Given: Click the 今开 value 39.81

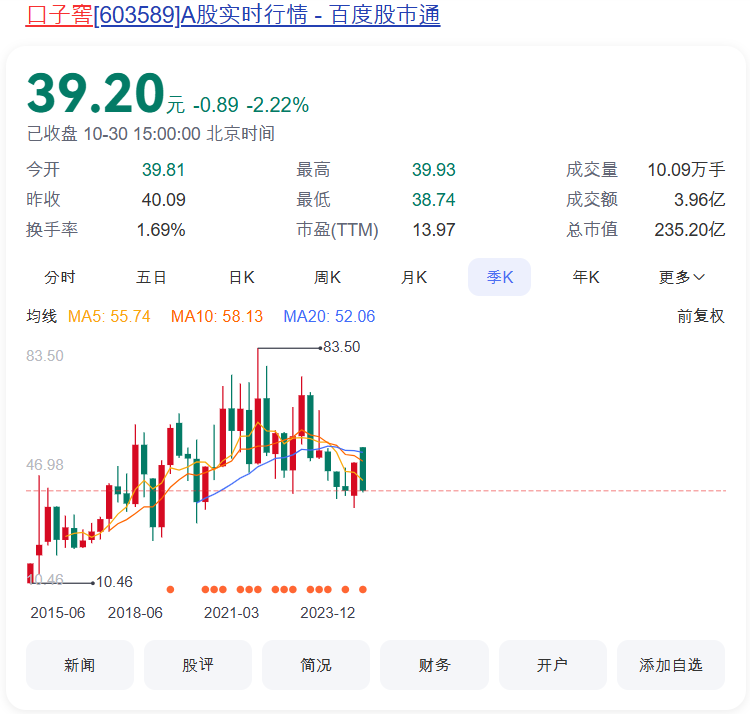Looking at the screenshot, I should point(163,169).
